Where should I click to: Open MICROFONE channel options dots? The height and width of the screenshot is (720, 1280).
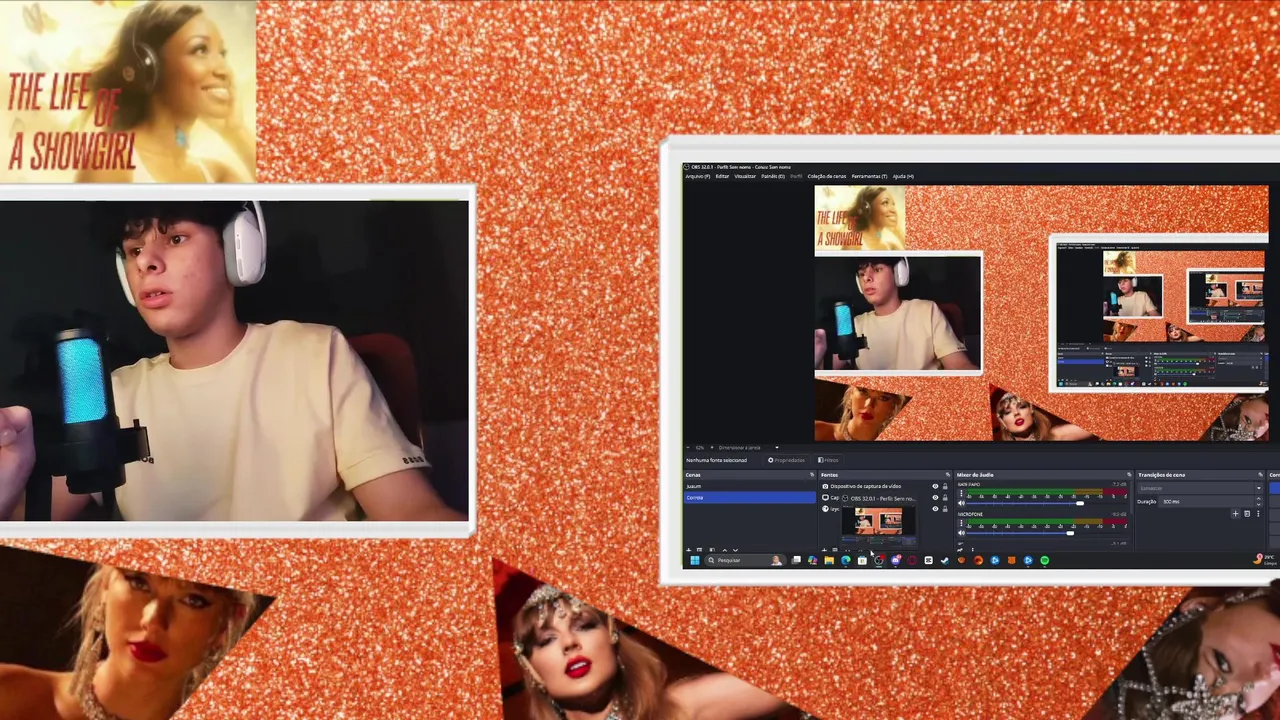[x=961, y=523]
